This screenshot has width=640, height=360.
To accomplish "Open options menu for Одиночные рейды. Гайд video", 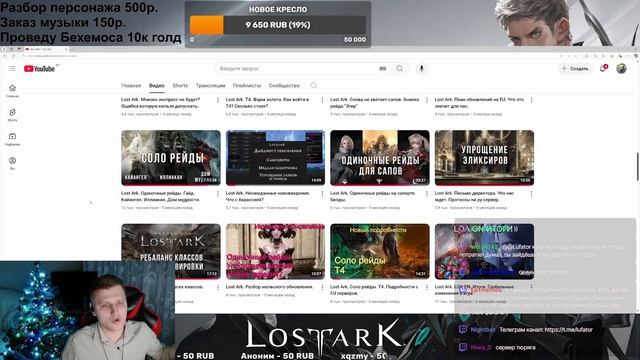I will point(218,194).
